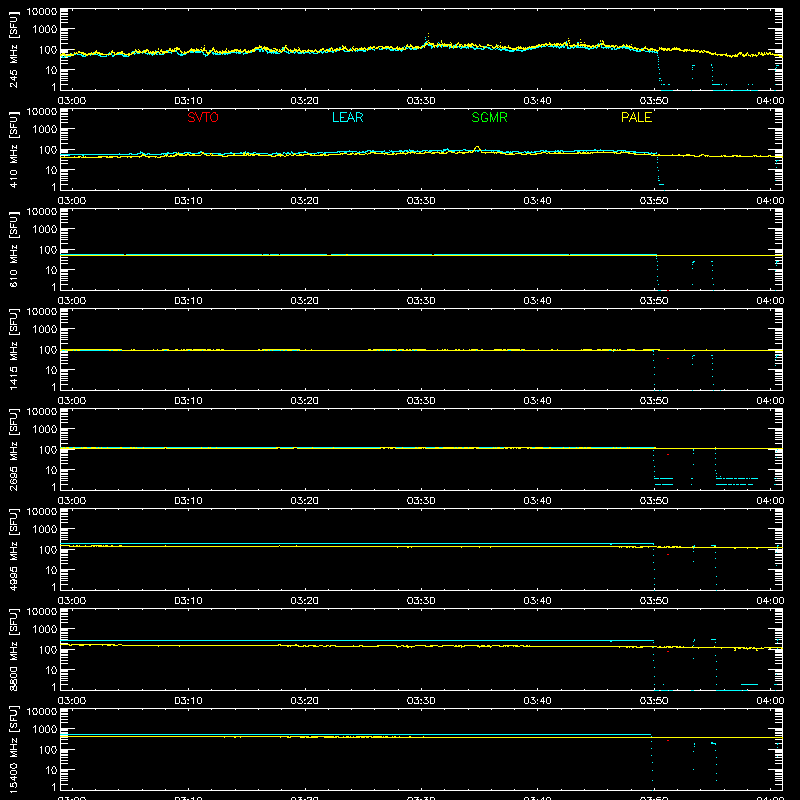Click the yellow PALE station label
The height and width of the screenshot is (800, 800).
click(x=636, y=117)
